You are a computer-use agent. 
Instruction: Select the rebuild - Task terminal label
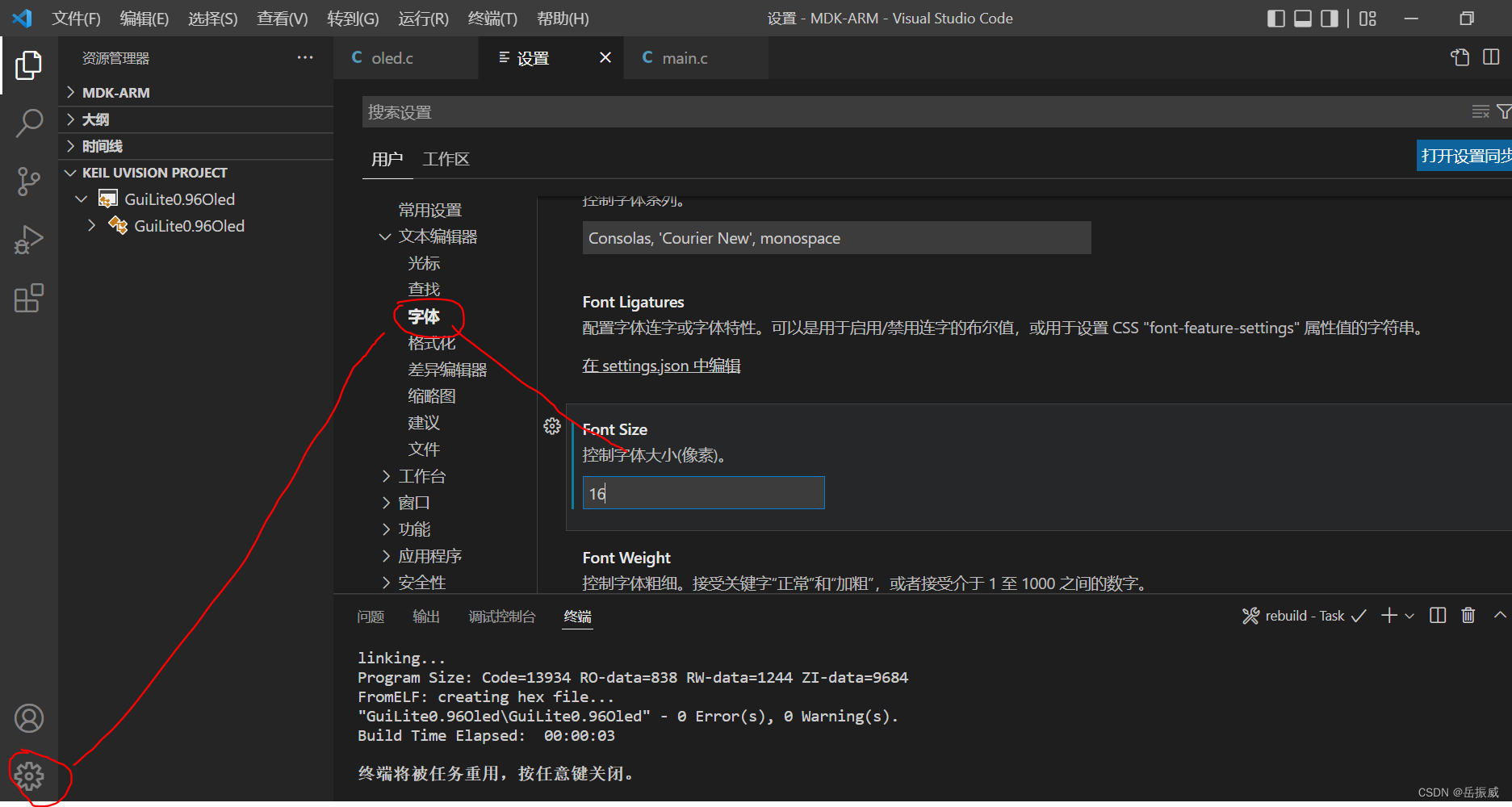click(x=1305, y=616)
